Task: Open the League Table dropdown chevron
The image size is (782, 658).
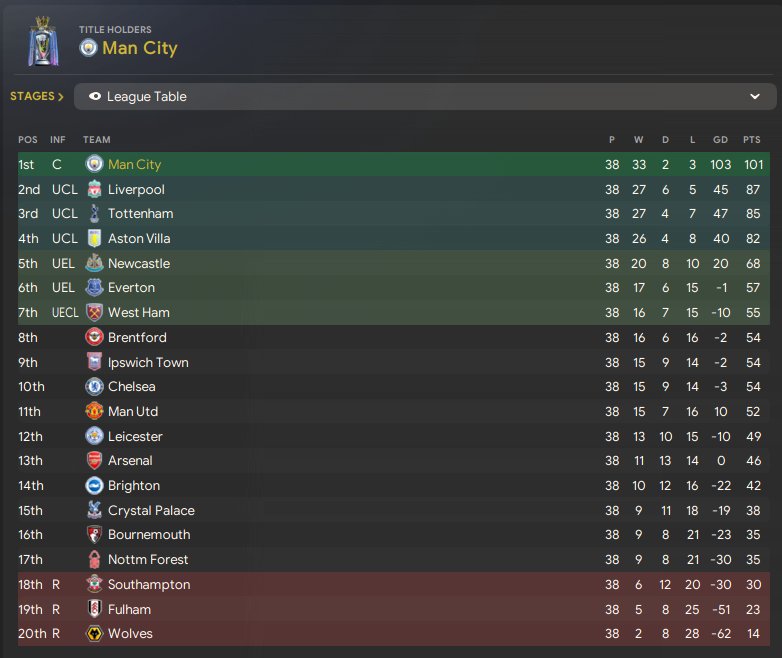Action: point(755,97)
